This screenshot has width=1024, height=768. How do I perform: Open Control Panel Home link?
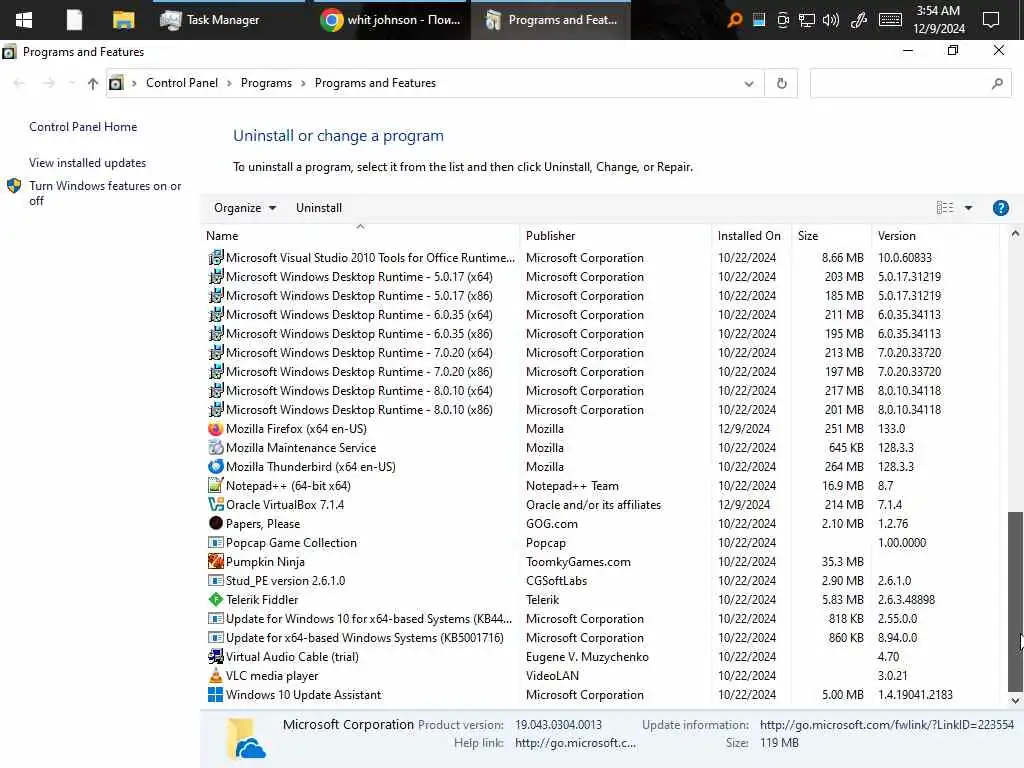83,127
